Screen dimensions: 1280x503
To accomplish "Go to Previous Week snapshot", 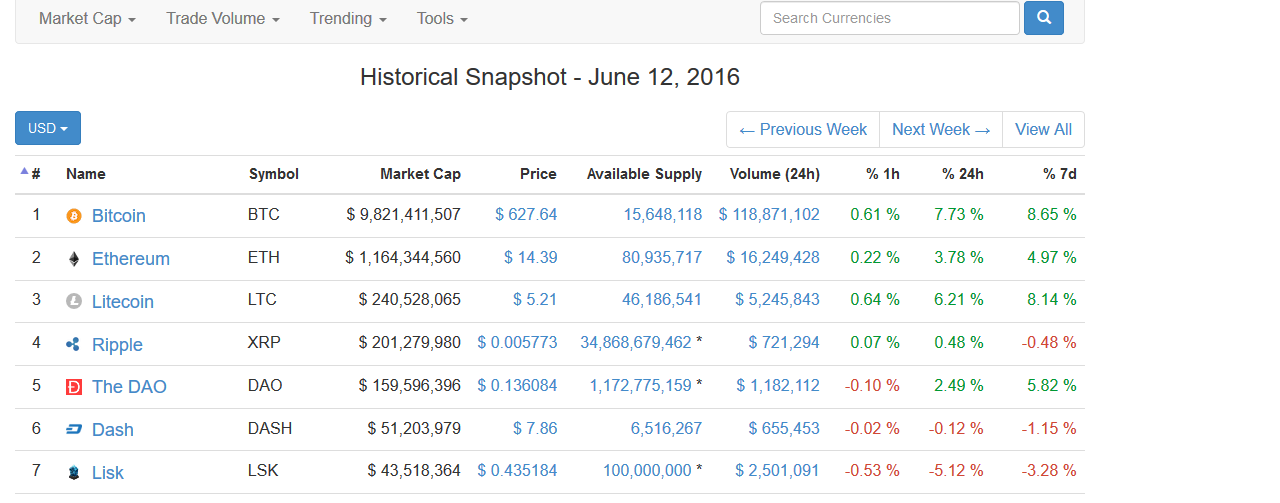I will 803,130.
